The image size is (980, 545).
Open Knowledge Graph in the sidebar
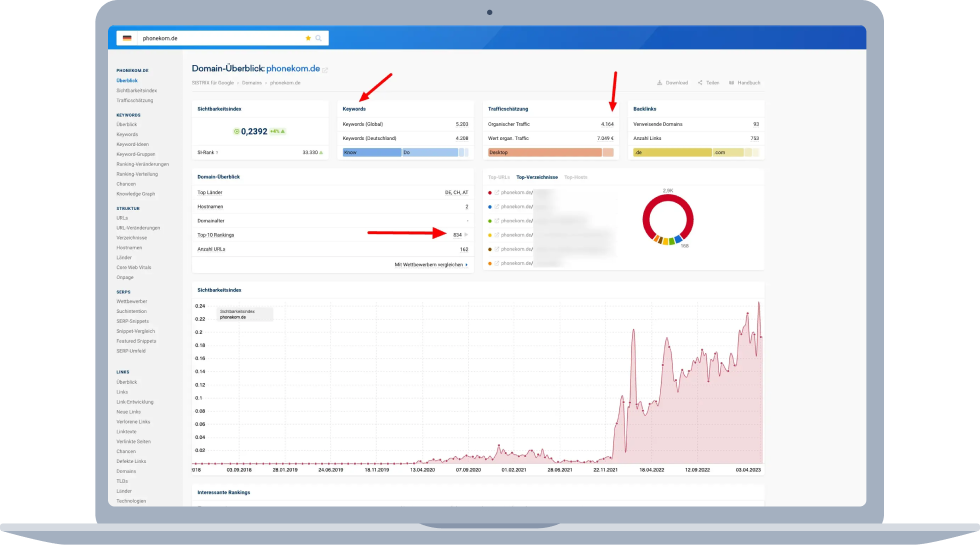tap(137, 194)
